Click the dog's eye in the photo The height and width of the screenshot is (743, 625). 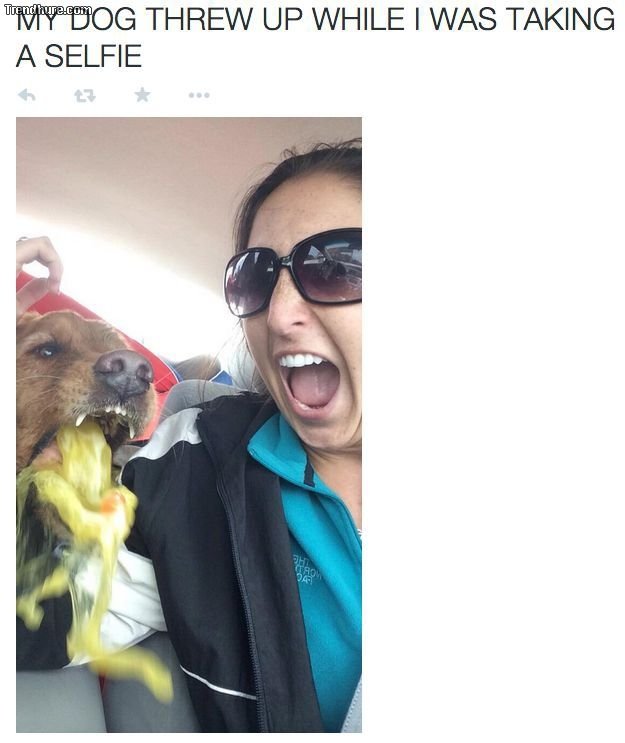tap(48, 351)
